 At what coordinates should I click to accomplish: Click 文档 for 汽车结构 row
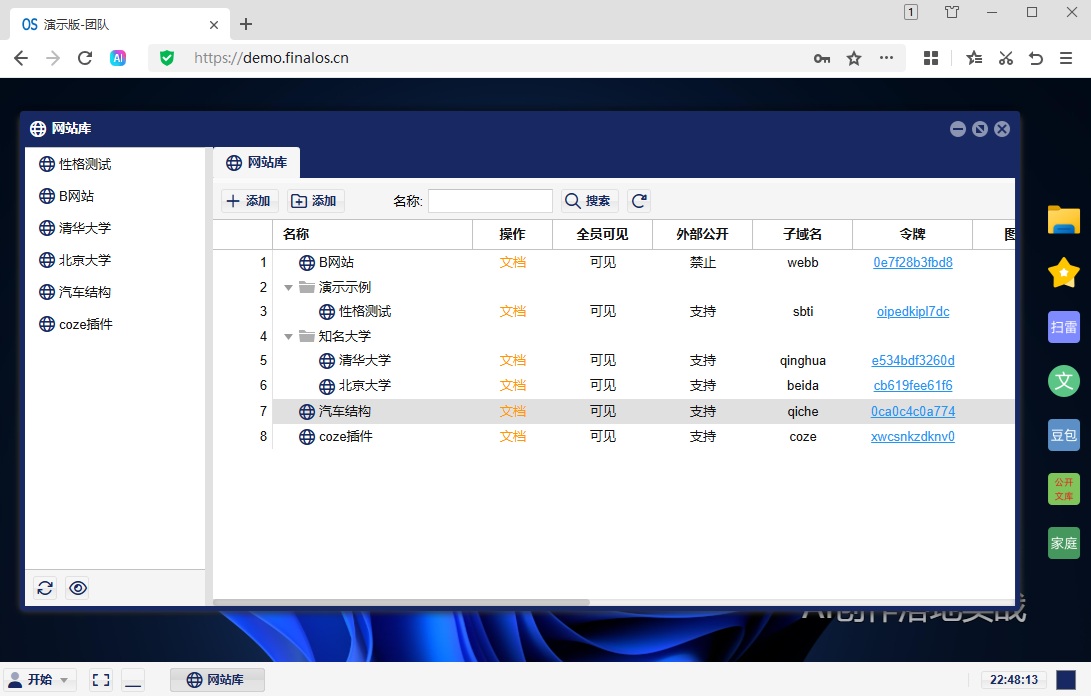(512, 411)
